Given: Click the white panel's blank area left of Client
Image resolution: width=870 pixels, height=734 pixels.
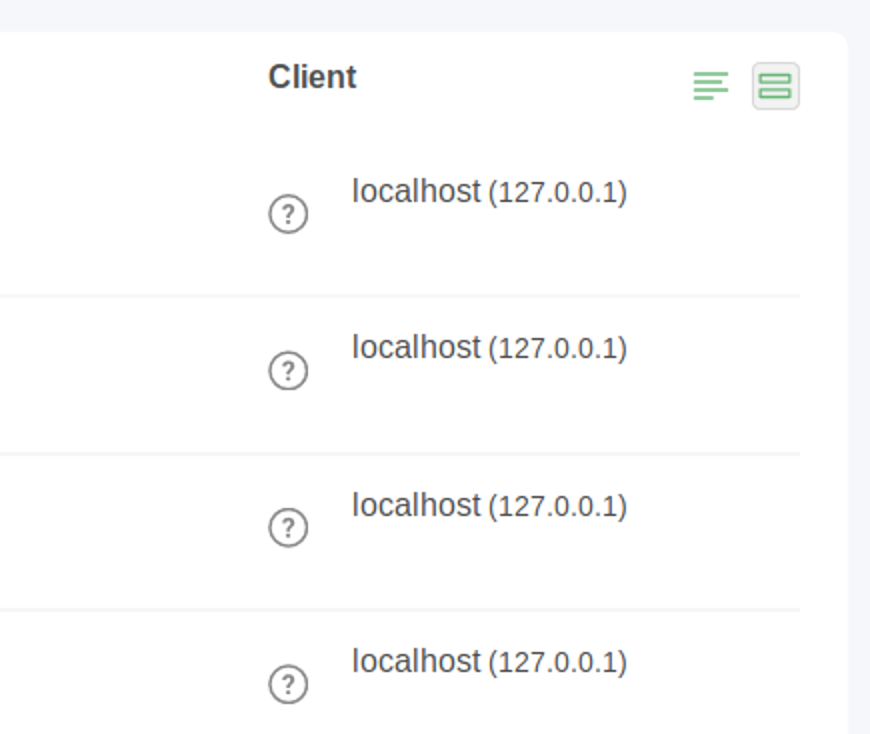Looking at the screenshot, I should [x=120, y=78].
